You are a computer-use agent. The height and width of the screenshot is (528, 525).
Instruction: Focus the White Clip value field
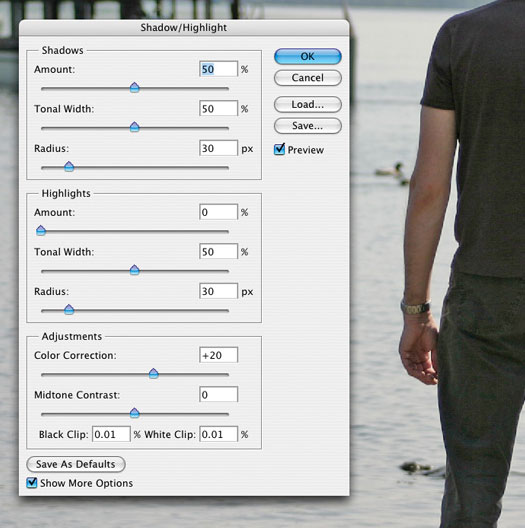[x=219, y=434]
